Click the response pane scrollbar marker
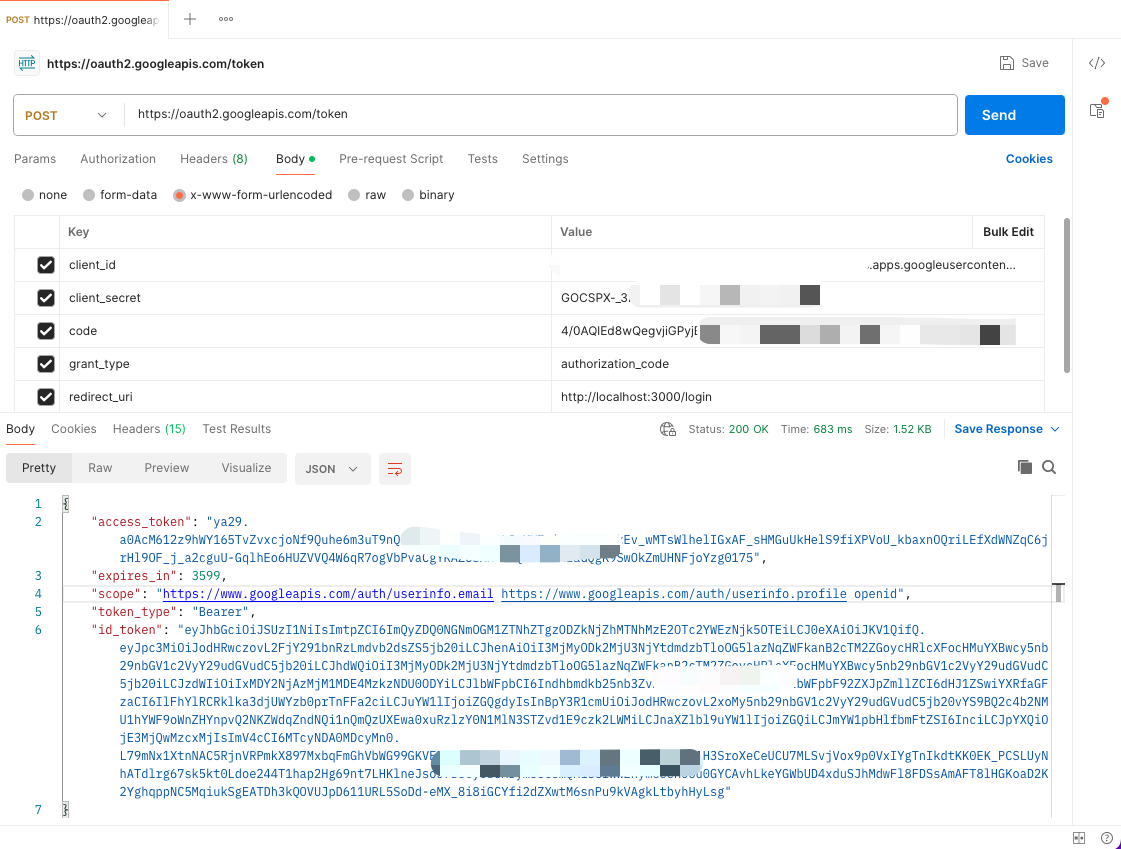Screen dimensions: 1121x849 (x=1058, y=592)
